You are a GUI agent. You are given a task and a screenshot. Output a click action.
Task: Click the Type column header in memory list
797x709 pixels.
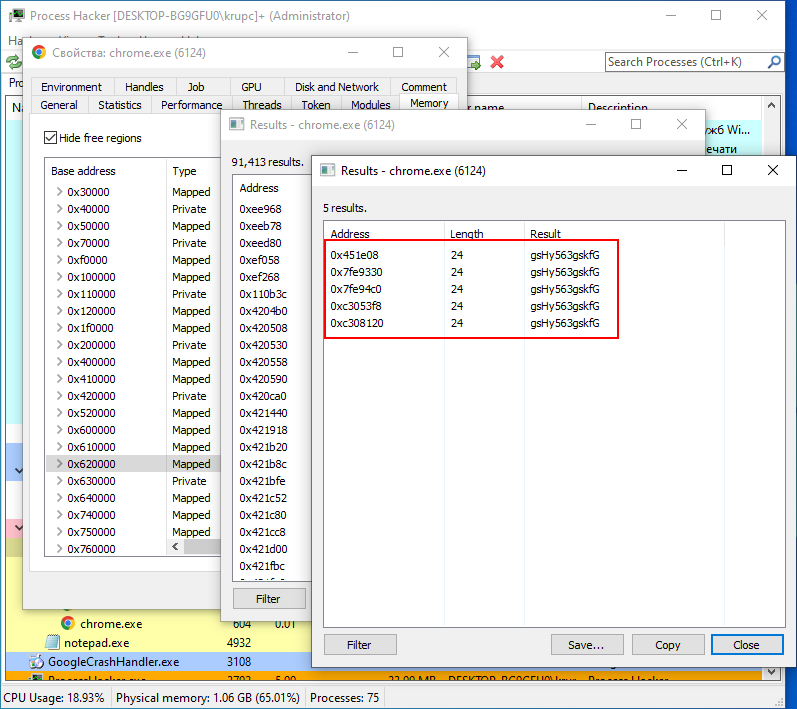click(193, 171)
